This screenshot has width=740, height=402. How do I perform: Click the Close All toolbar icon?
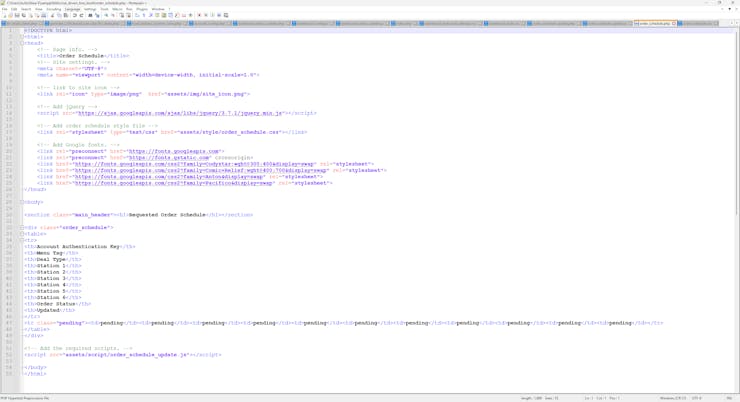pos(37,15)
